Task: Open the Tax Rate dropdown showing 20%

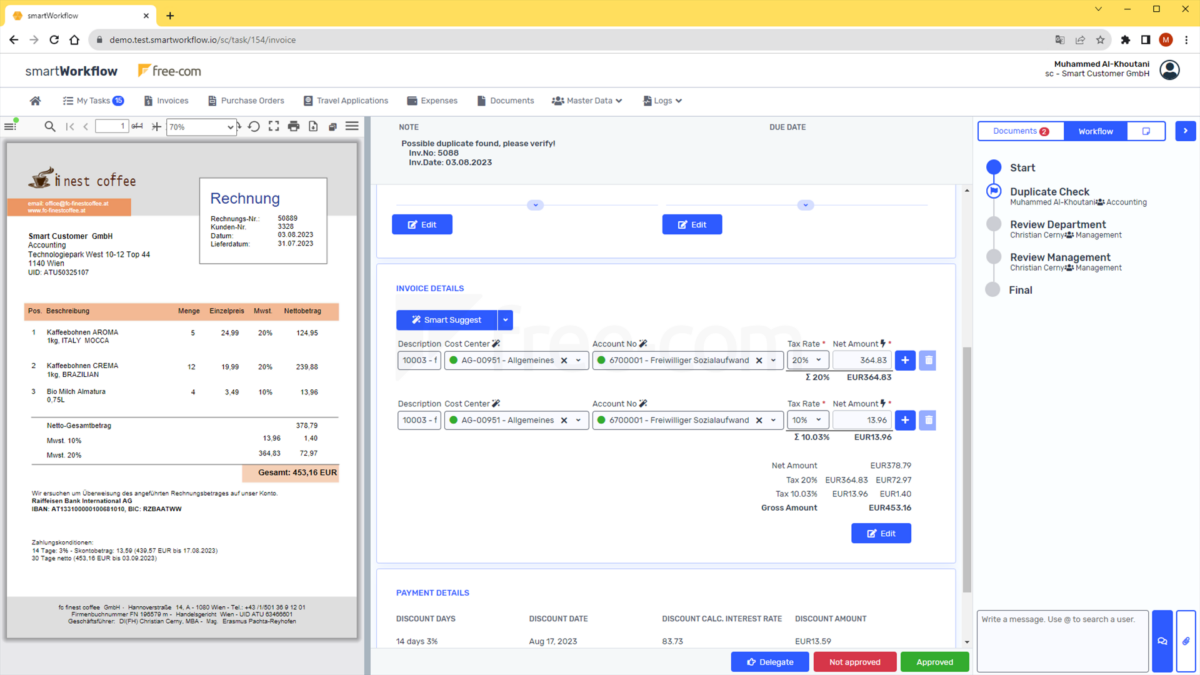Action: pyautogui.click(x=807, y=360)
